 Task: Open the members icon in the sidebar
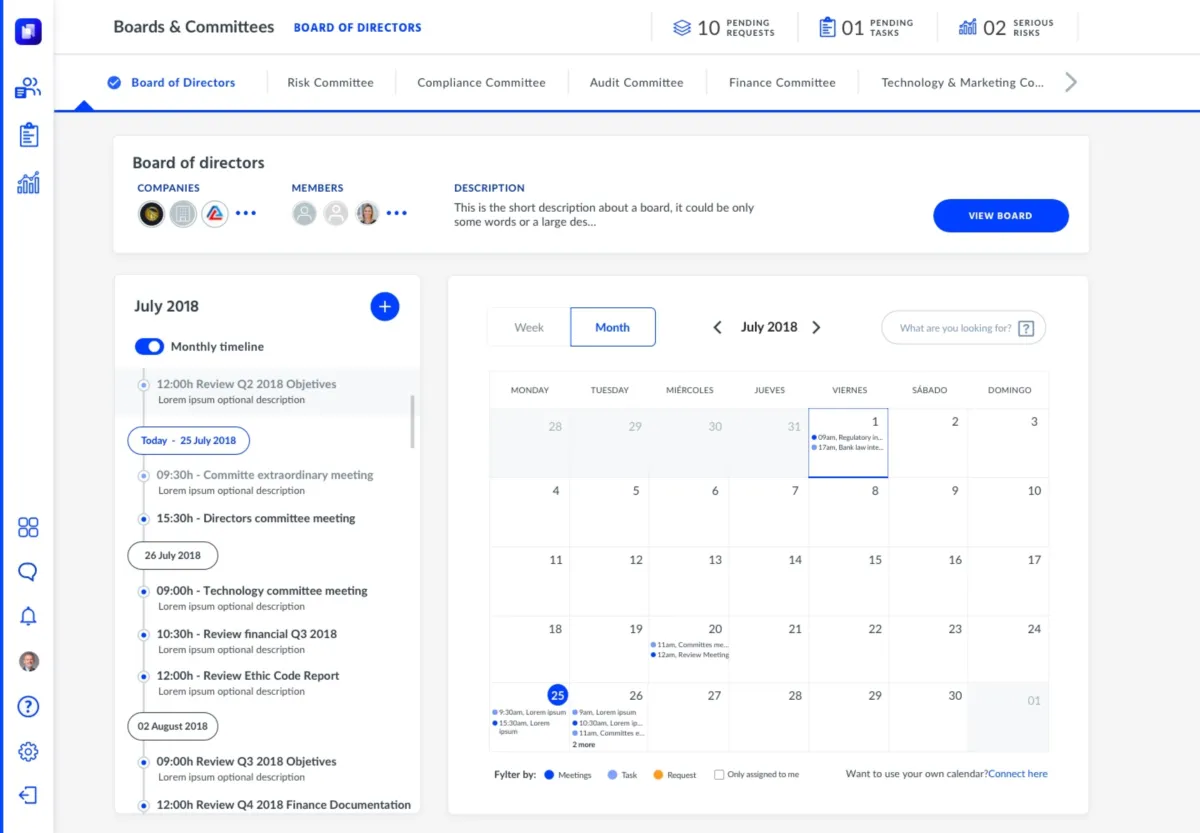coord(28,88)
